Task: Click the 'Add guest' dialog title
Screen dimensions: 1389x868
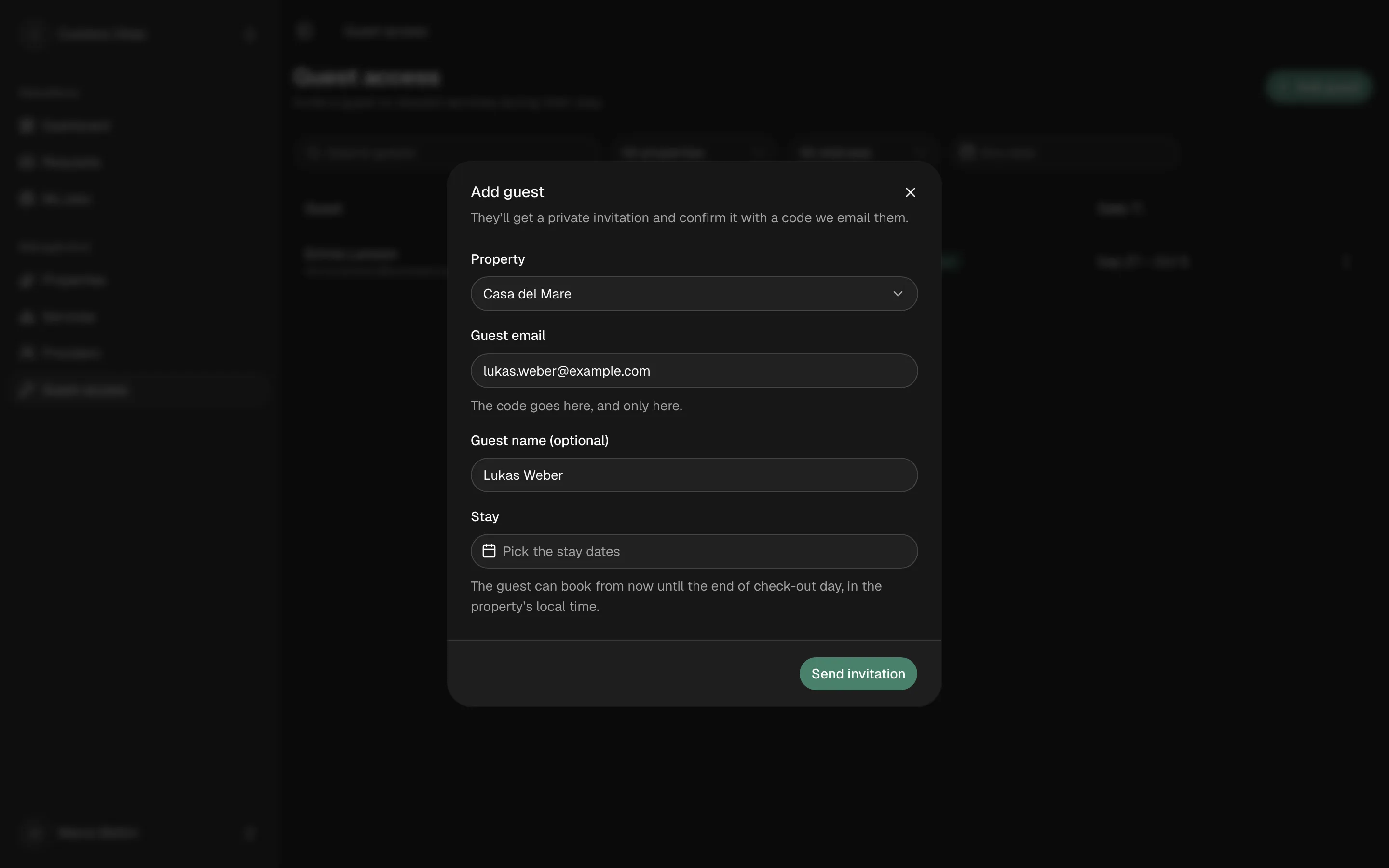Action: [507, 192]
